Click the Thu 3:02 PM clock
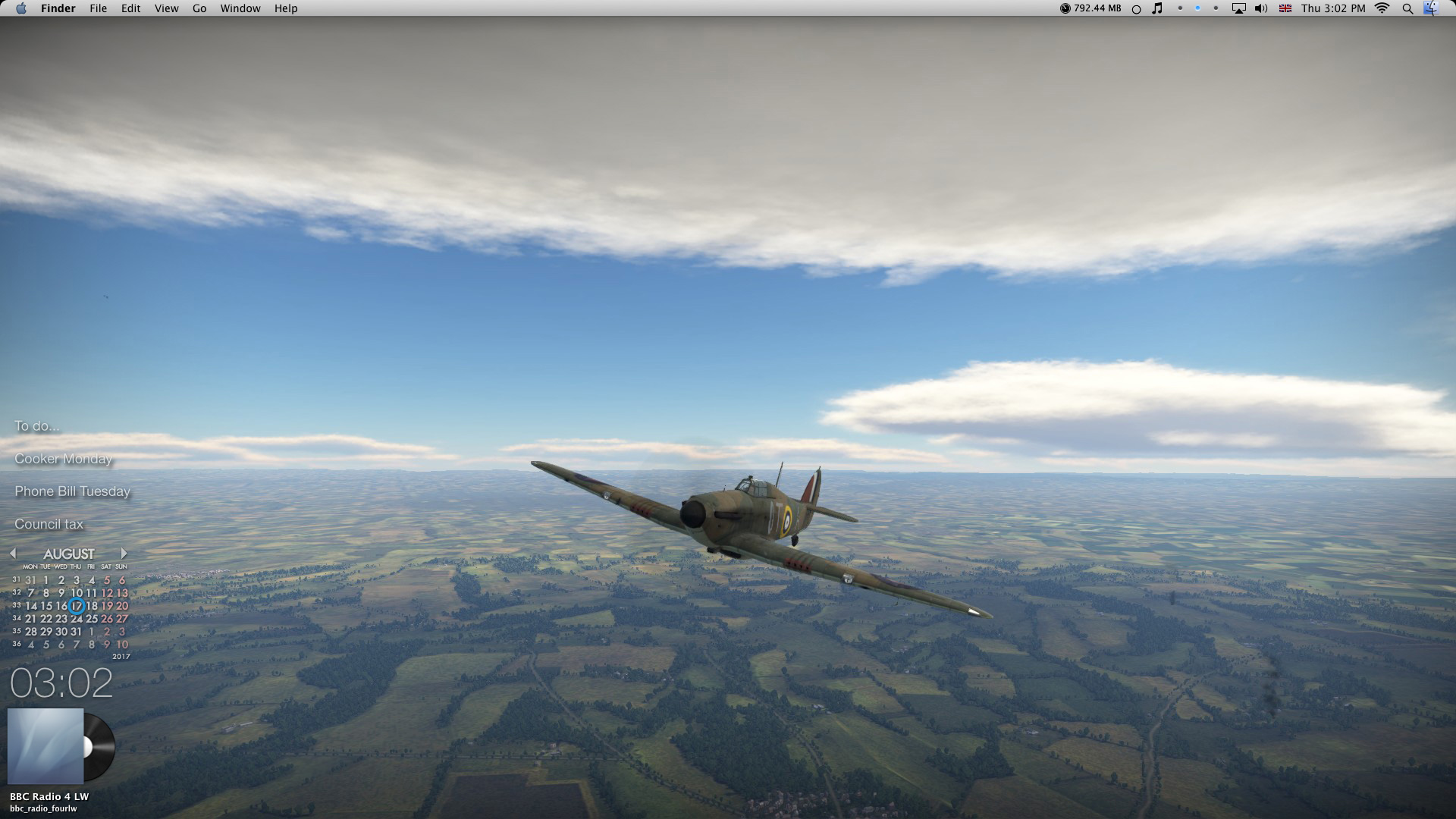 [x=1333, y=8]
